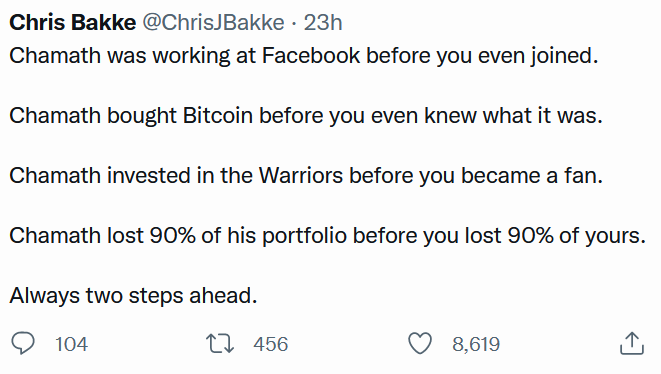The height and width of the screenshot is (374, 661).
Task: Click the word Bitcoin in tweet
Action: pos(218,116)
